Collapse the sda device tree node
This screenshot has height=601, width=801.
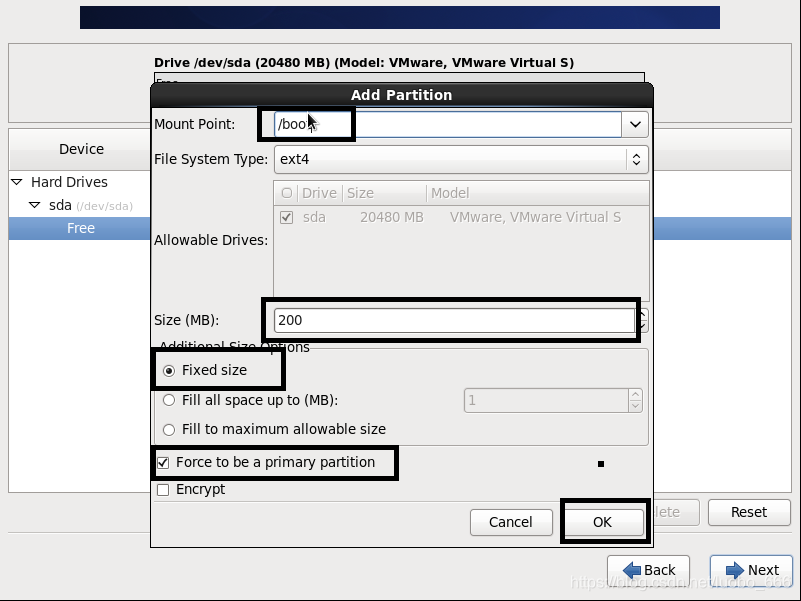click(x=34, y=205)
